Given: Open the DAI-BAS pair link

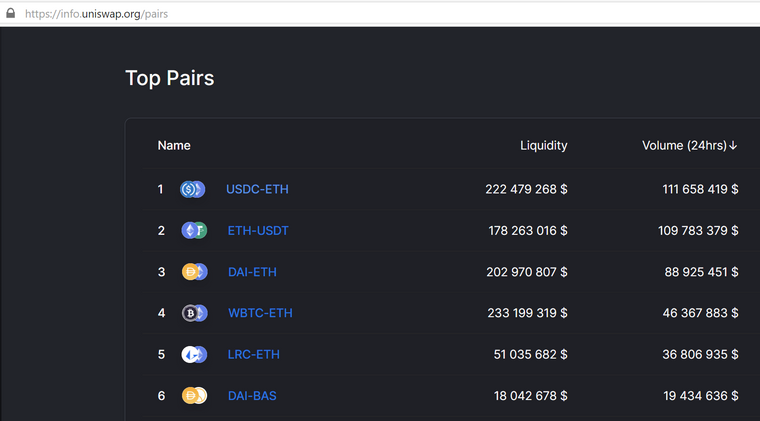Looking at the screenshot, I should point(252,396).
